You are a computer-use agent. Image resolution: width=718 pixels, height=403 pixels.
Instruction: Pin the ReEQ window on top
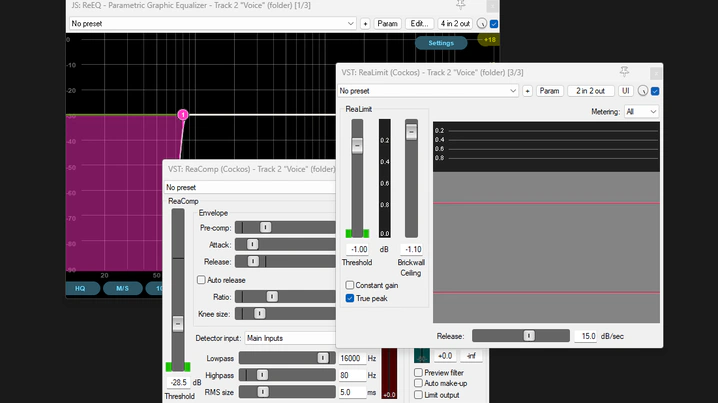tap(461, 5)
